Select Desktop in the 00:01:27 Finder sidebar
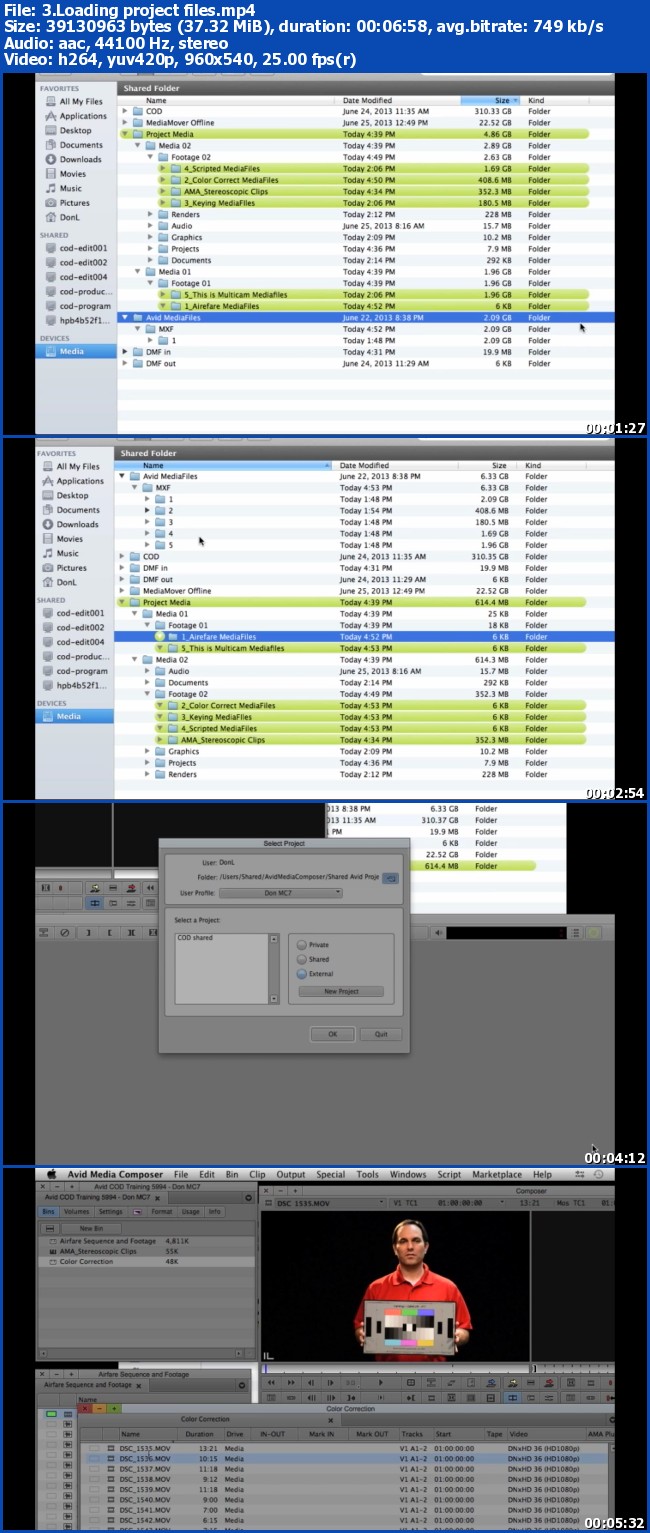Image resolution: width=650 pixels, height=1533 pixels. click(68, 130)
